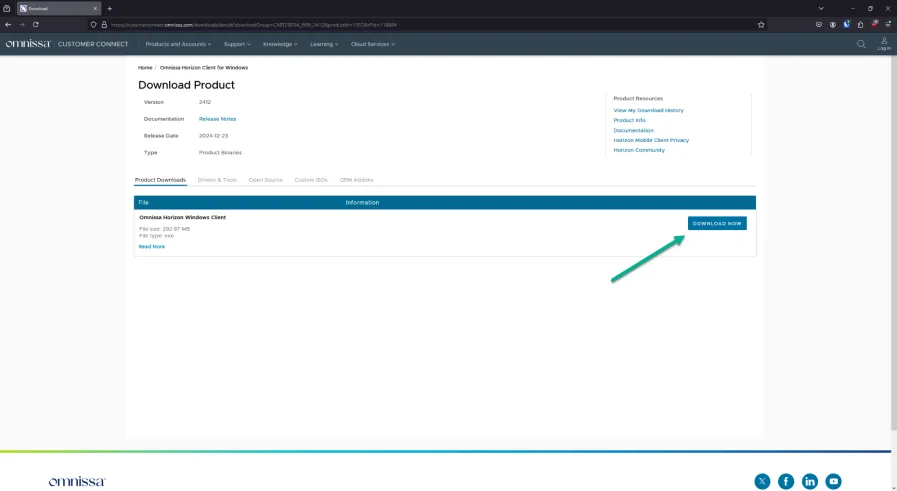Switch to the OEM Addons tab
The height and width of the screenshot is (491, 897).
click(356, 180)
